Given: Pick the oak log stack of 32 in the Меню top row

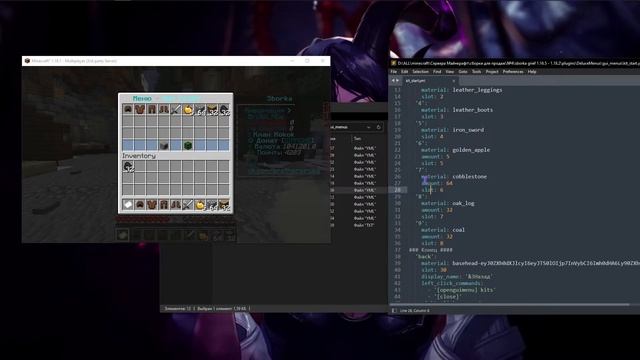Looking at the screenshot, I should [x=212, y=109].
